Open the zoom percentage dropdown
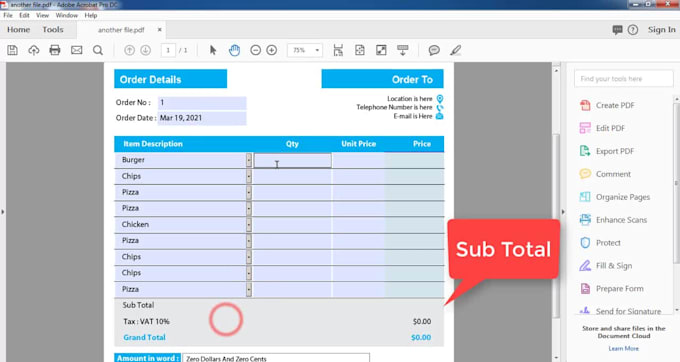 (x=317, y=50)
